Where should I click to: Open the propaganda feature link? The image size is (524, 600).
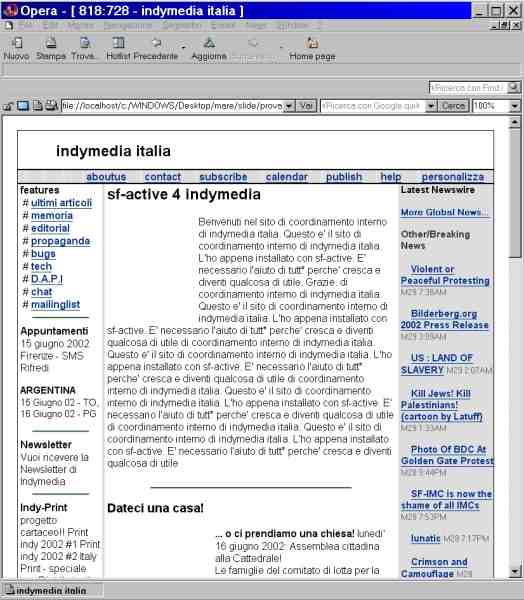[60, 241]
